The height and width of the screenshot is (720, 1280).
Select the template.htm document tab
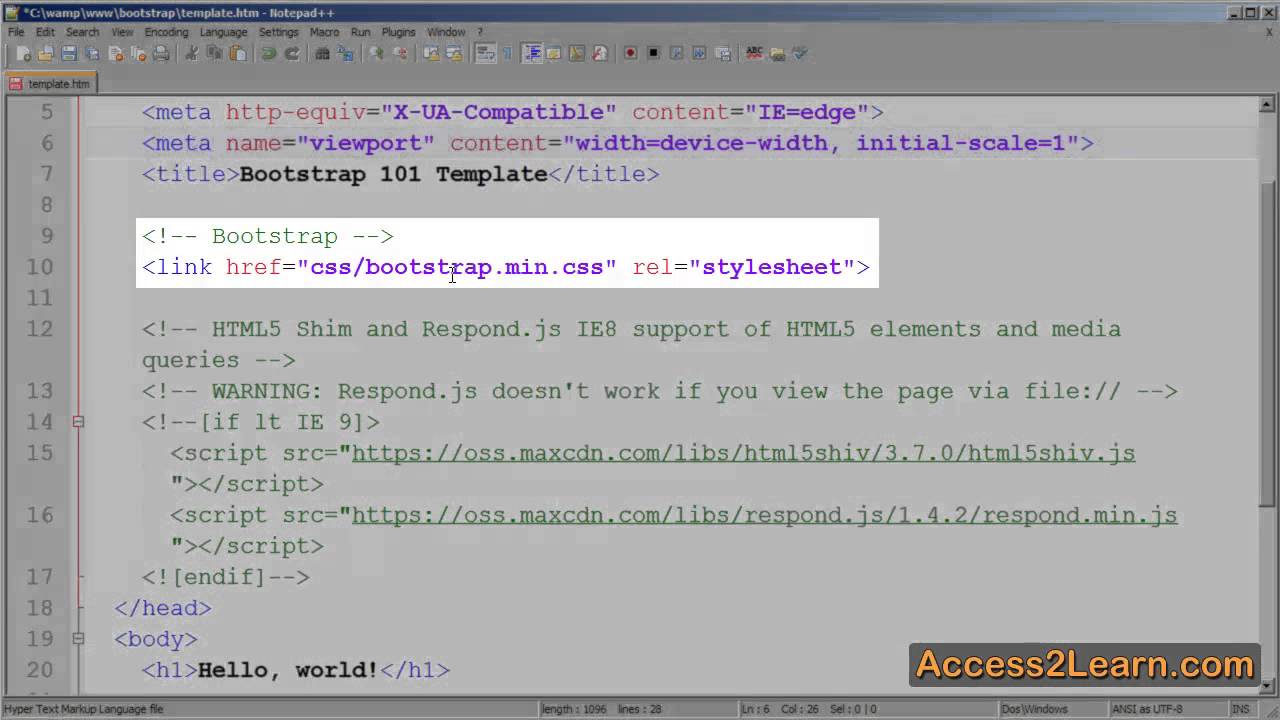point(51,84)
